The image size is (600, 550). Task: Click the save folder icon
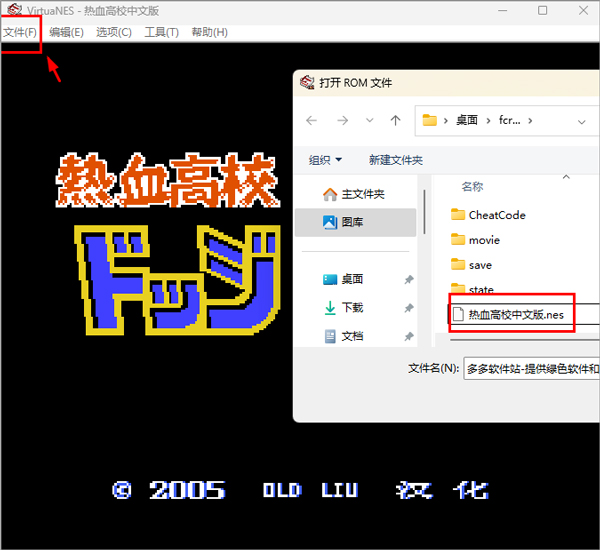pyautogui.click(x=458, y=264)
